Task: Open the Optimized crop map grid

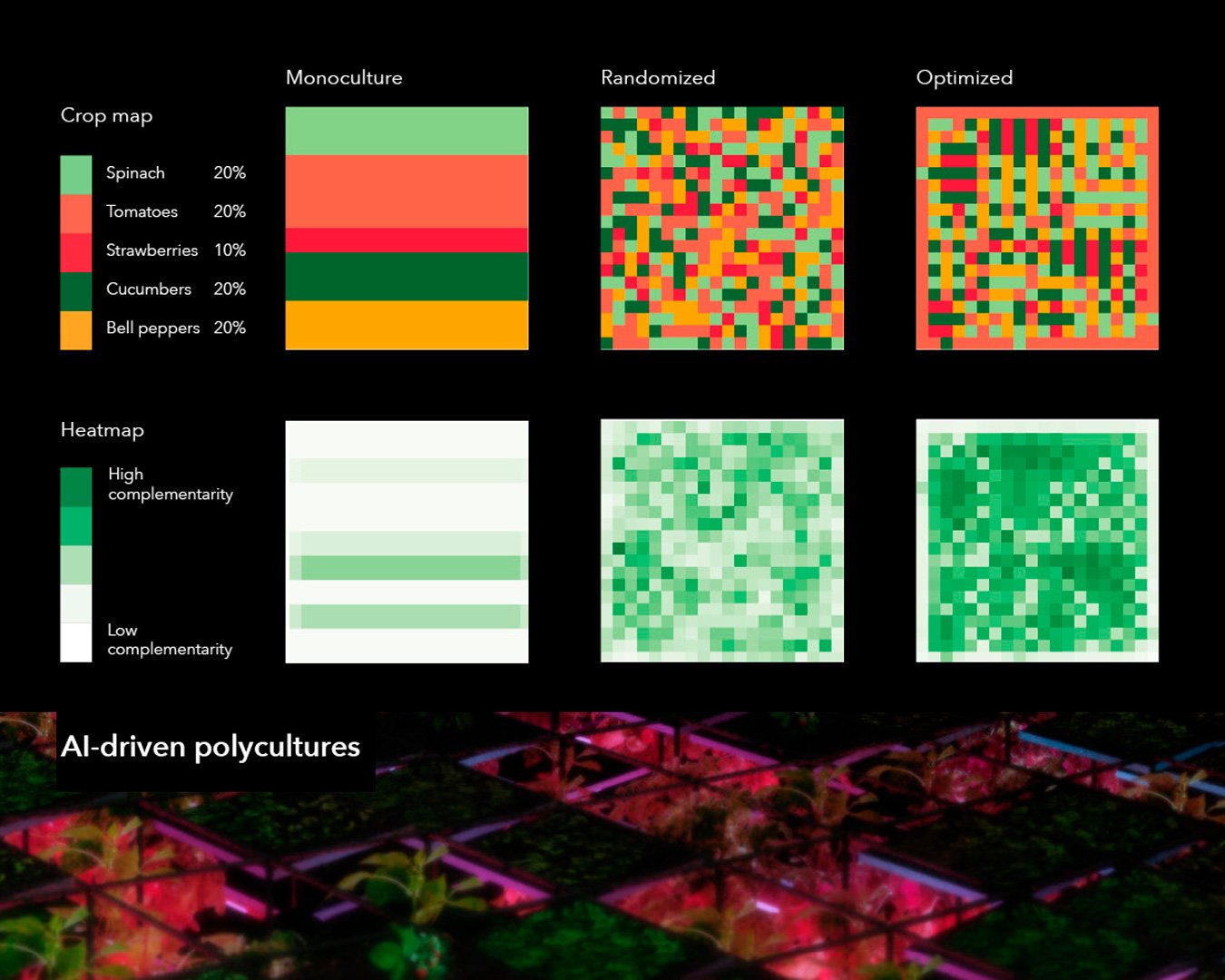Action: [1037, 228]
